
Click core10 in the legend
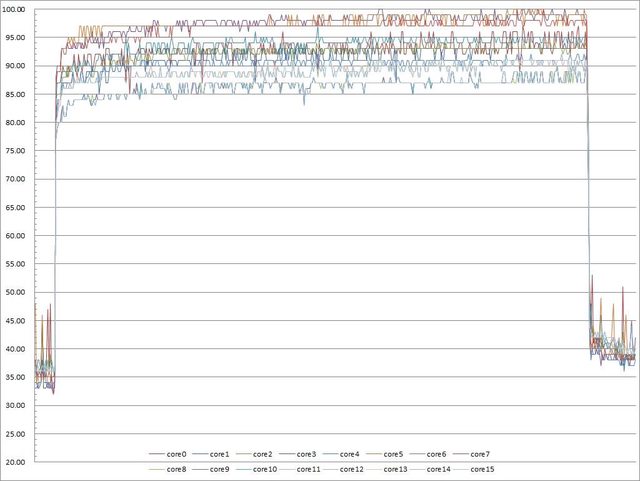pyautogui.click(x=265, y=469)
